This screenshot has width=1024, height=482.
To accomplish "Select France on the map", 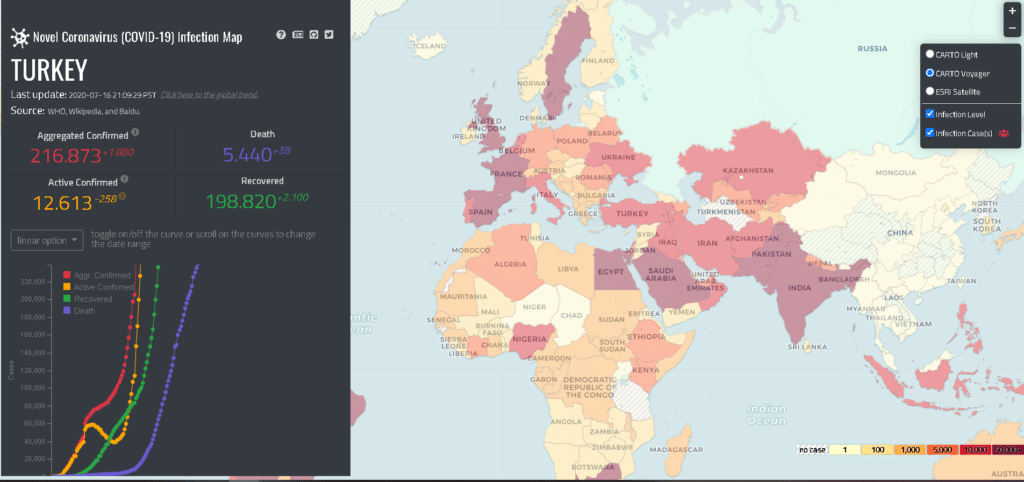I will (x=507, y=174).
